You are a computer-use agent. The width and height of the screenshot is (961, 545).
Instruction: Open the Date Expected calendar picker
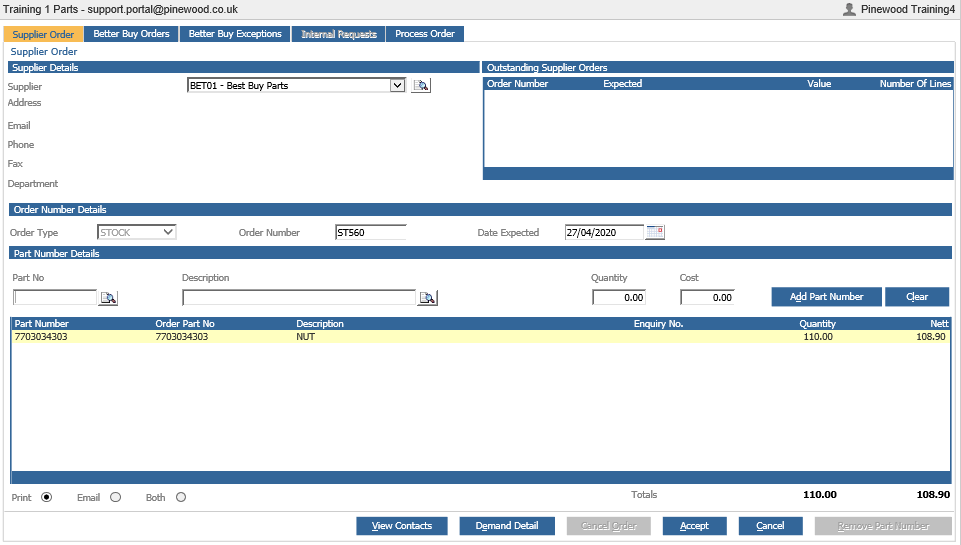(x=655, y=232)
